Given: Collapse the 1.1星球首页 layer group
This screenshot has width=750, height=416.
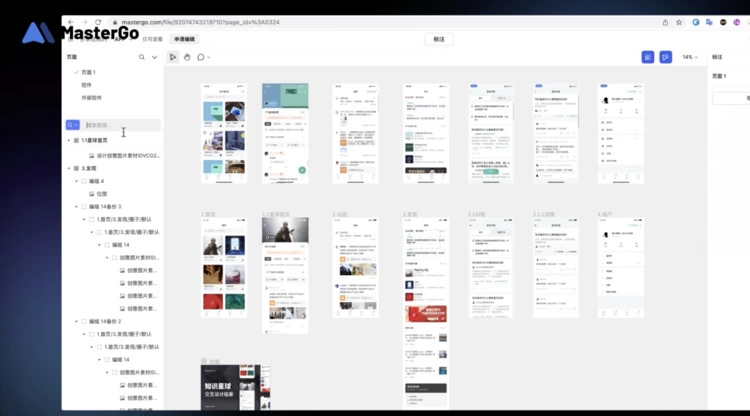Looking at the screenshot, I should [69, 140].
